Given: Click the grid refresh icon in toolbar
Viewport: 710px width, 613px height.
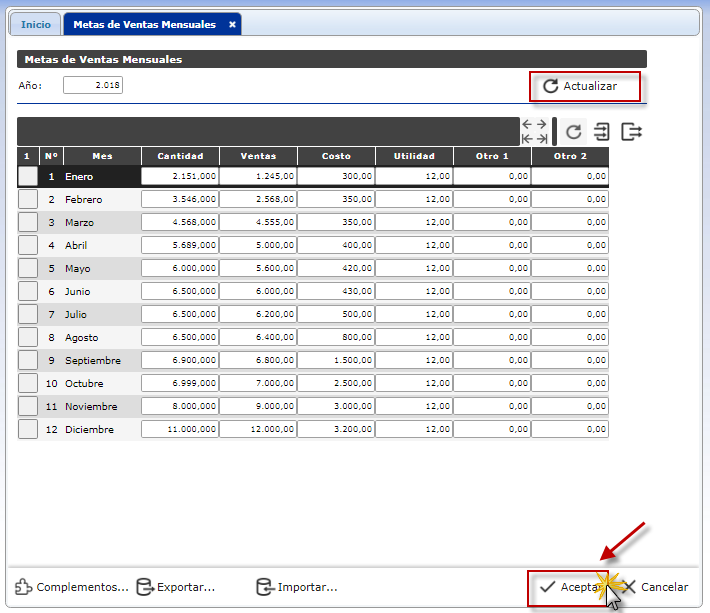Looking at the screenshot, I should point(573,132).
